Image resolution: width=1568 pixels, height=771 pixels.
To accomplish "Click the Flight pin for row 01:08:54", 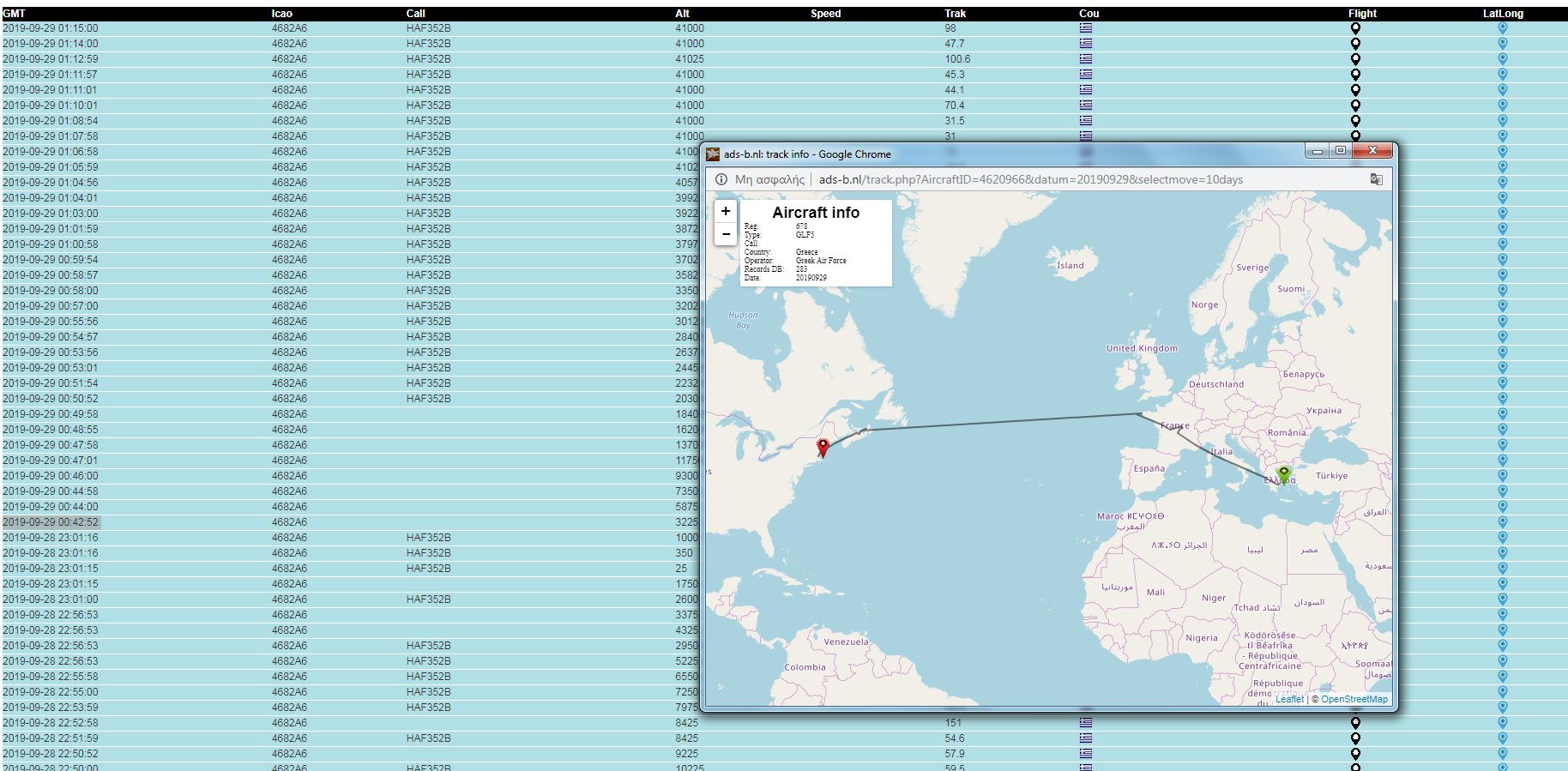I will (x=1355, y=121).
